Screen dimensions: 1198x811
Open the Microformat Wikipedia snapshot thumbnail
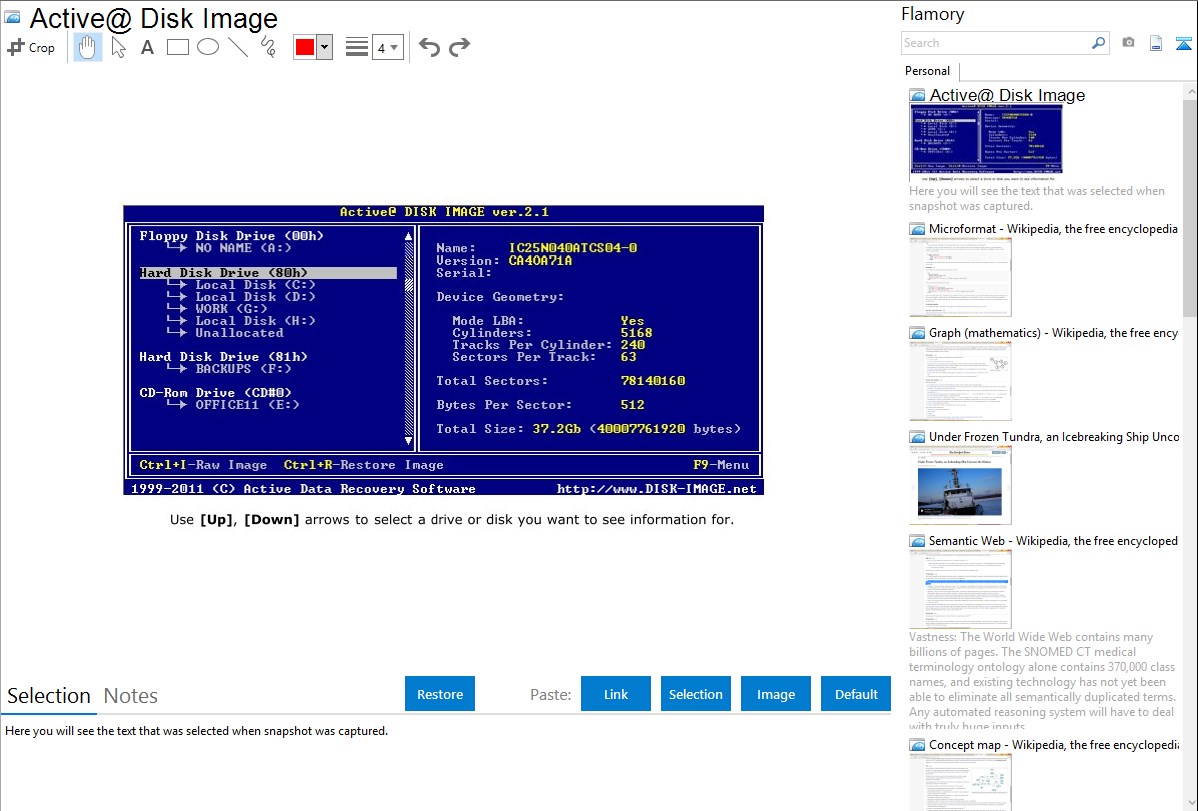[960, 277]
